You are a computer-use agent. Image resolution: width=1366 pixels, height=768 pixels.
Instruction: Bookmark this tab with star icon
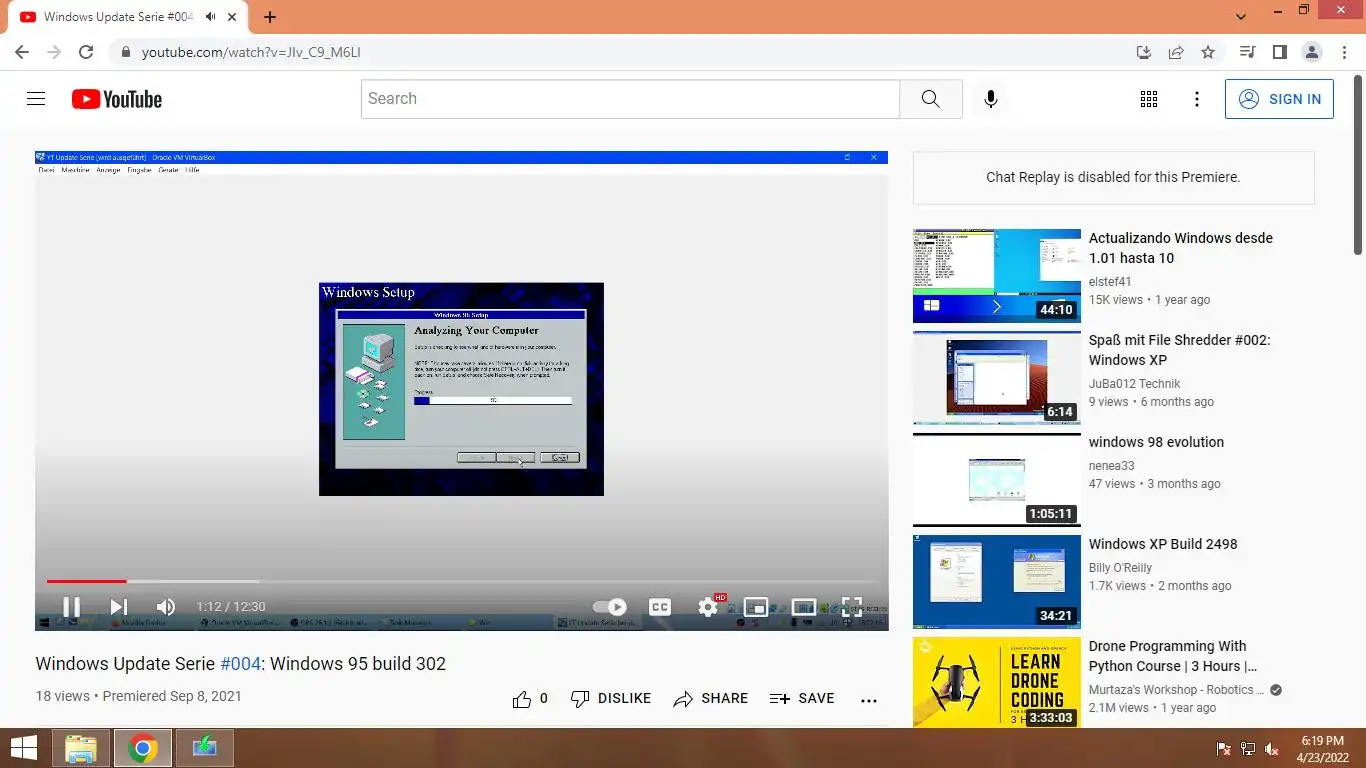[1208, 52]
